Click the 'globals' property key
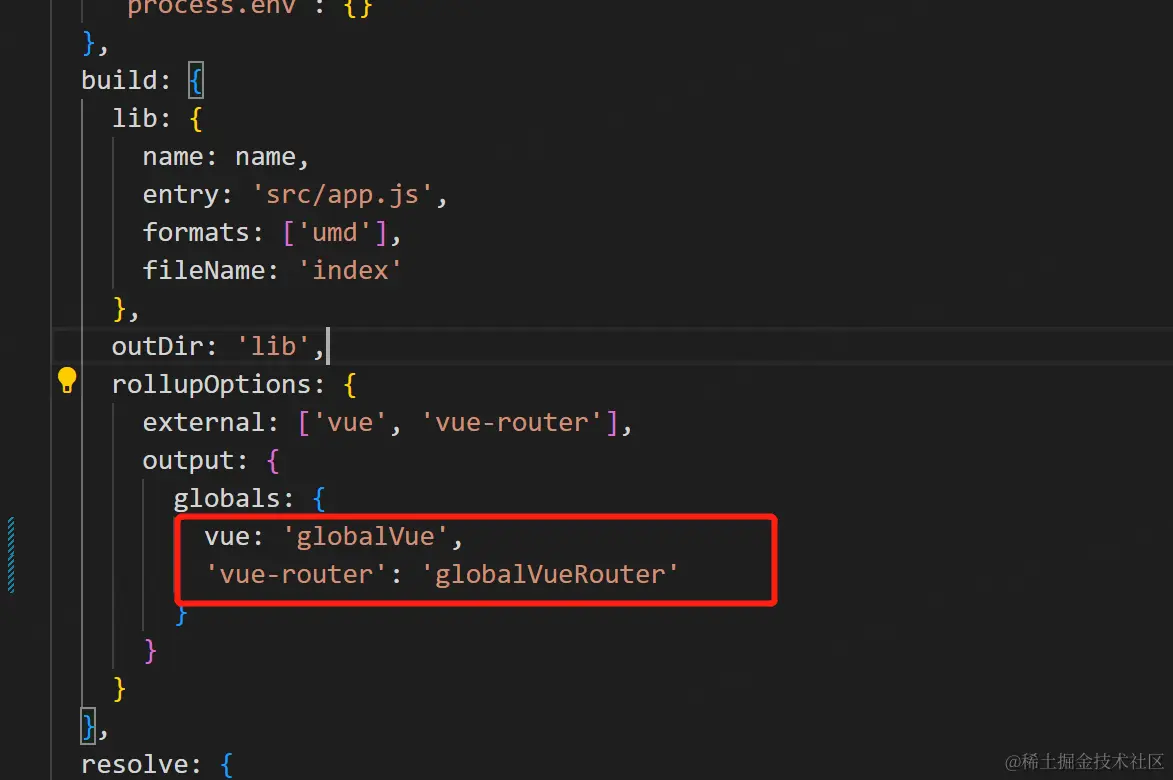This screenshot has height=780, width=1173. tap(227, 498)
